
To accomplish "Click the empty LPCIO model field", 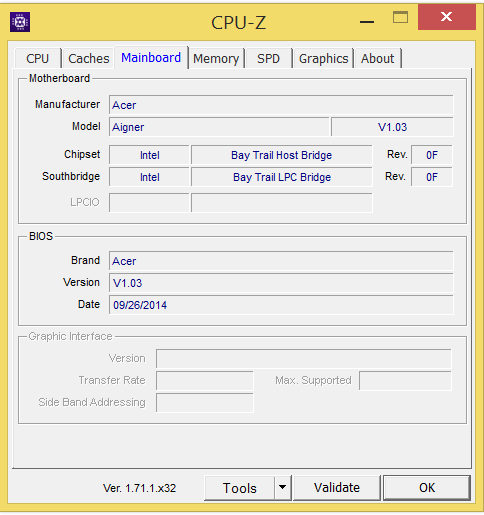I will pos(282,202).
